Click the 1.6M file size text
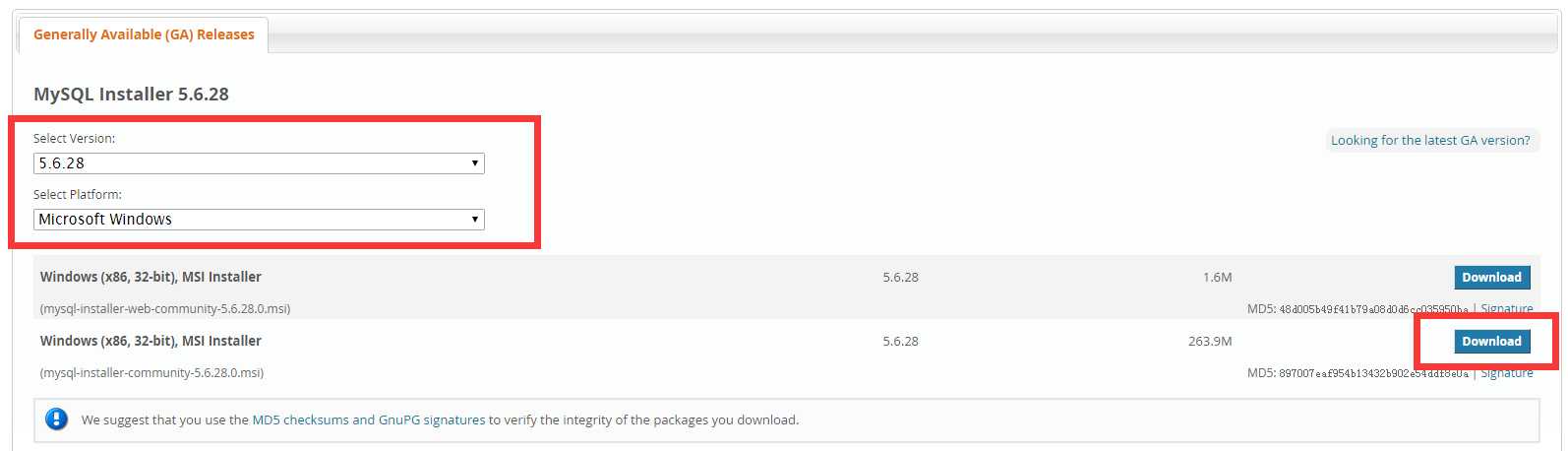The width and height of the screenshot is (1568, 451). click(1217, 278)
